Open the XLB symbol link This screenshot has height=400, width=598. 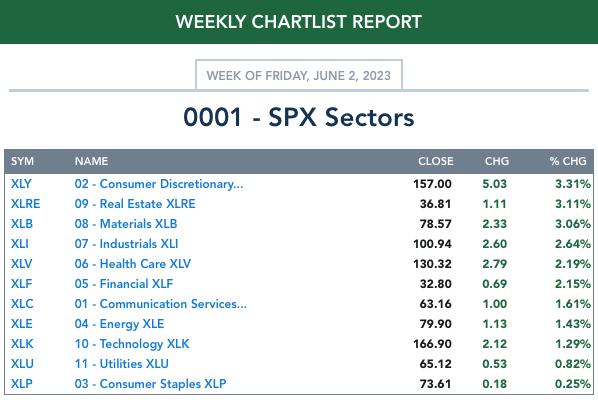point(22,224)
